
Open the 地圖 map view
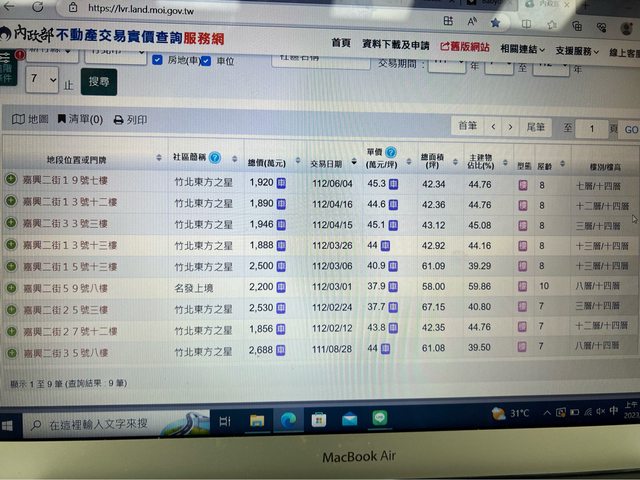30,119
